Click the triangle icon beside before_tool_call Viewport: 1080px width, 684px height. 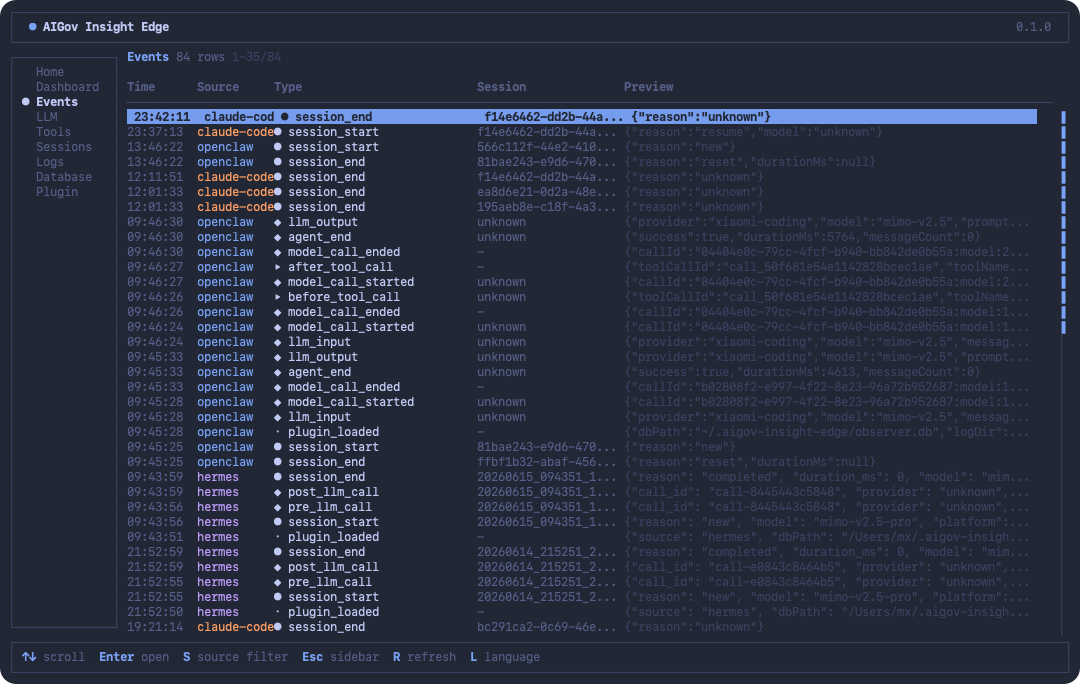278,298
